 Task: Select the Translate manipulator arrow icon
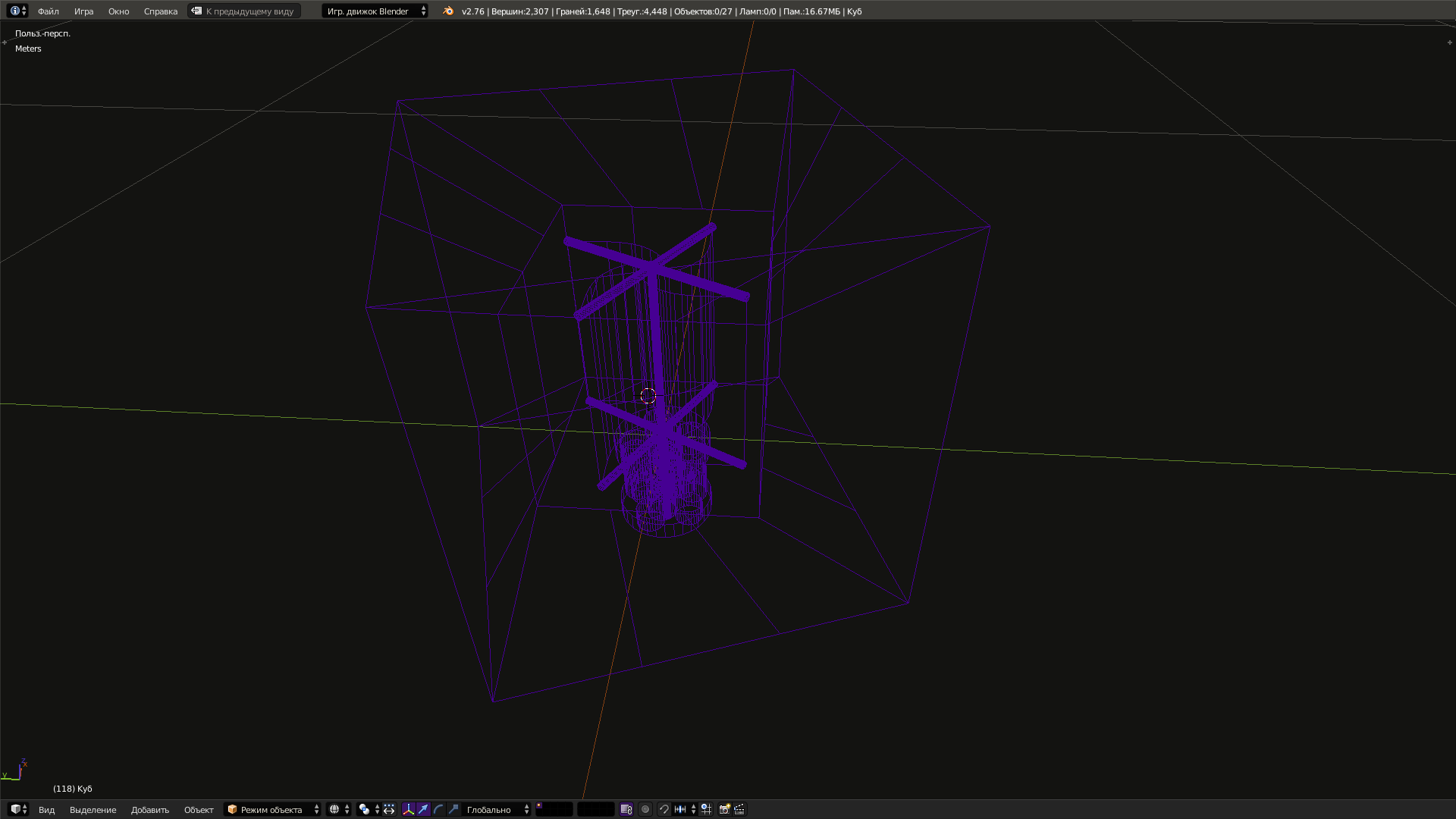coord(423,809)
